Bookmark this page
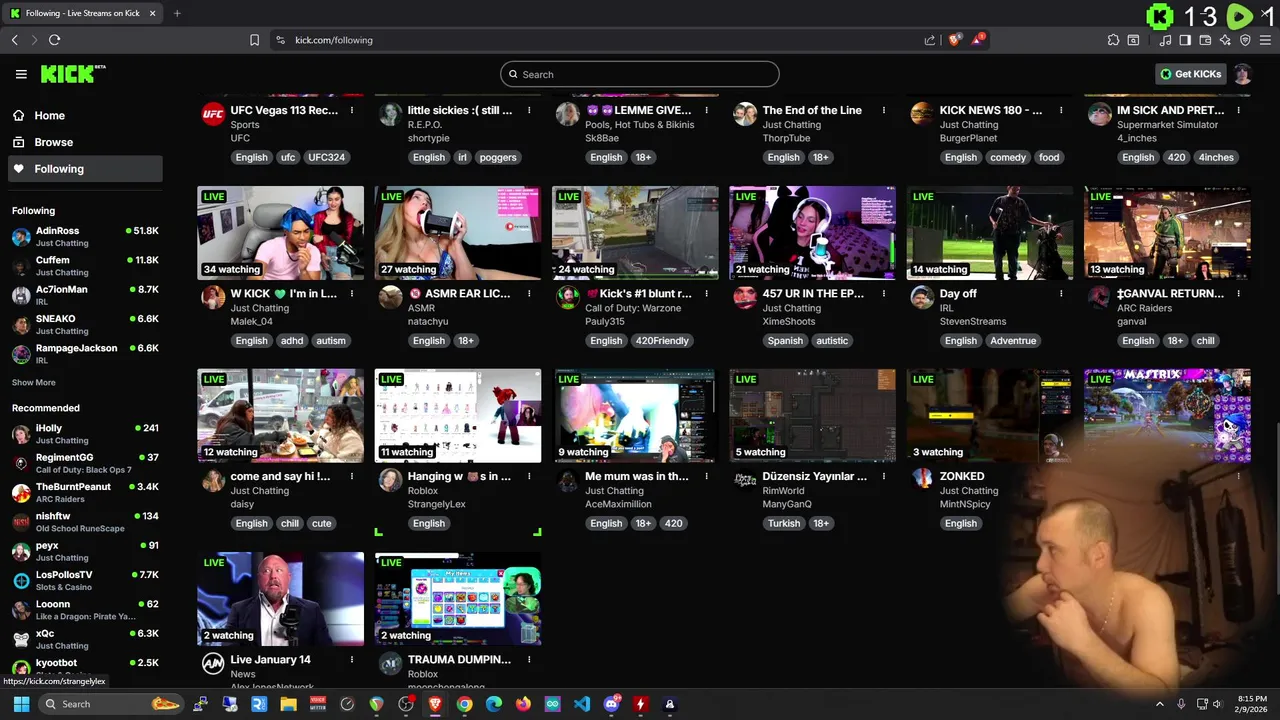Image resolution: width=1280 pixels, height=720 pixels. pyautogui.click(x=254, y=40)
